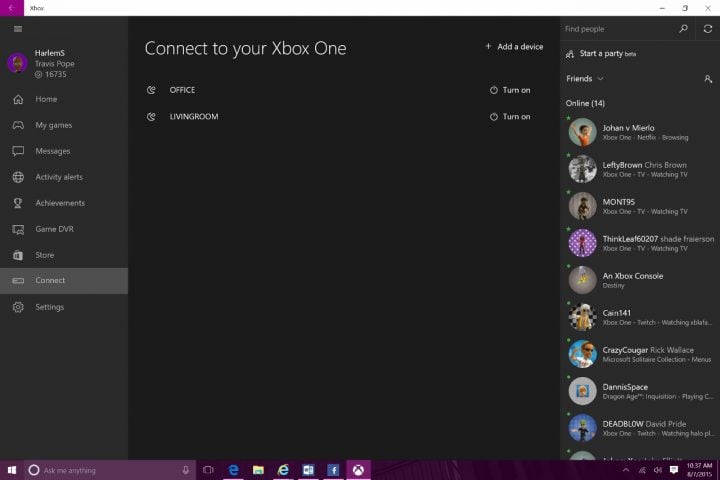Open Johan v Mierlo's profile
The height and width of the screenshot is (480, 720).
click(640, 132)
